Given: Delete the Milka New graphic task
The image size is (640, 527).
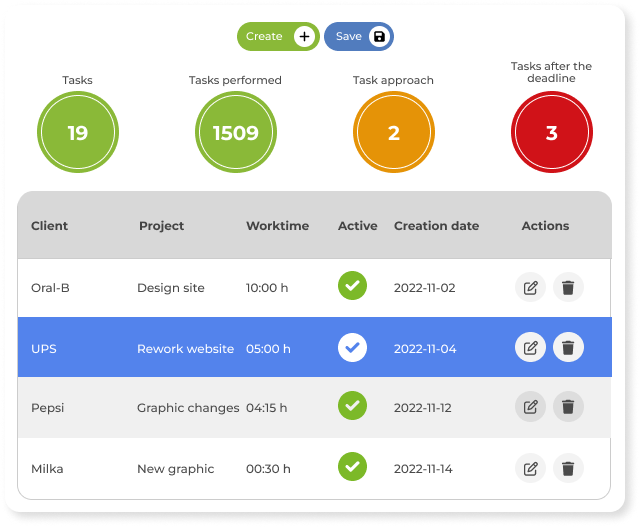Looking at the screenshot, I should (568, 468).
